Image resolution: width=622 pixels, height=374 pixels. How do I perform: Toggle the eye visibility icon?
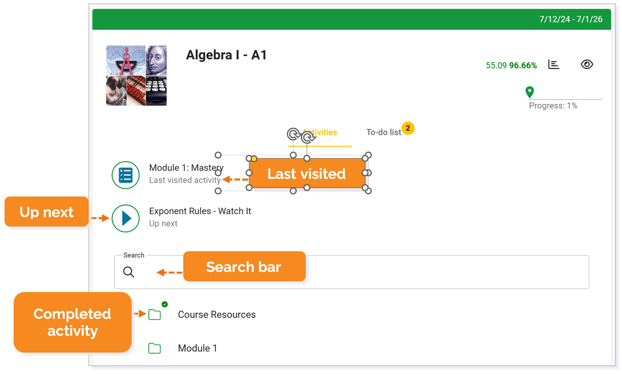click(x=587, y=64)
